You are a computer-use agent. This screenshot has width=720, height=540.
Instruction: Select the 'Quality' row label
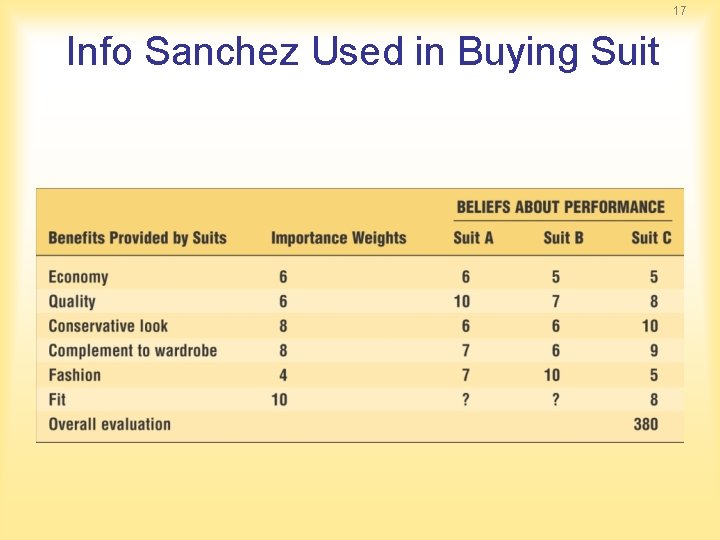[x=72, y=302]
